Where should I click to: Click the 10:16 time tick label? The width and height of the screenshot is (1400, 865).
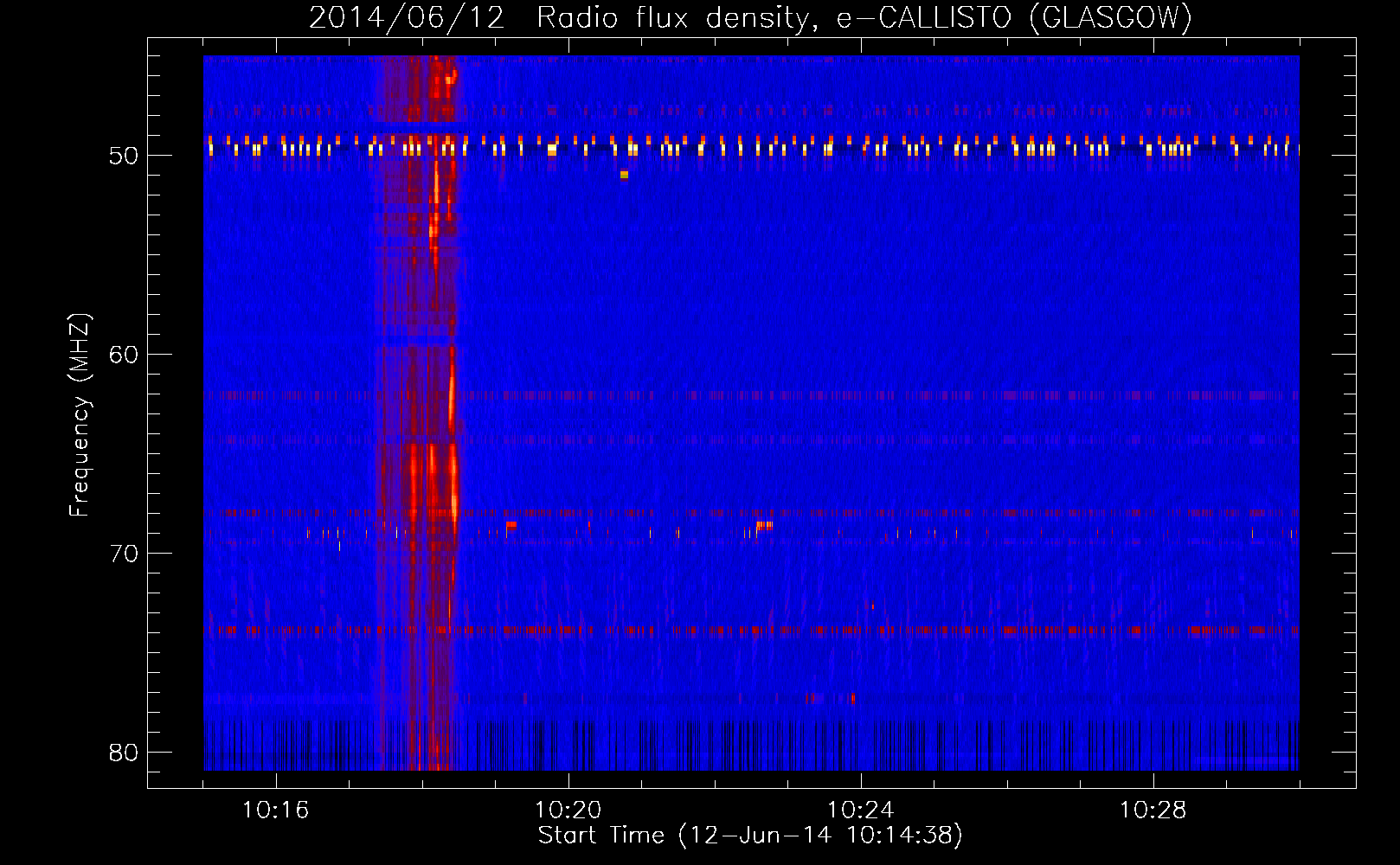[x=276, y=811]
